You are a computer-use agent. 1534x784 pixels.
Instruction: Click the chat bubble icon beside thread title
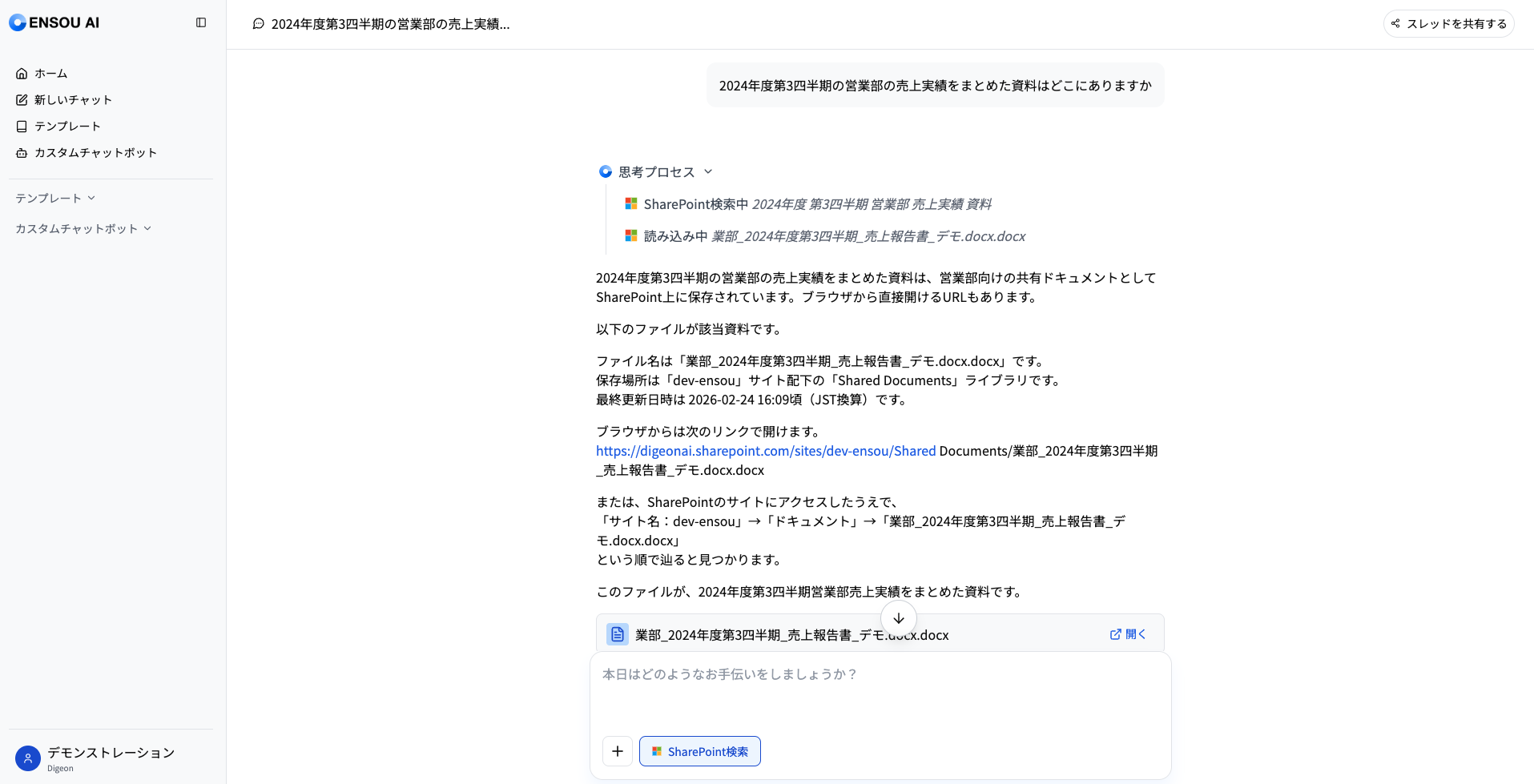[x=258, y=23]
